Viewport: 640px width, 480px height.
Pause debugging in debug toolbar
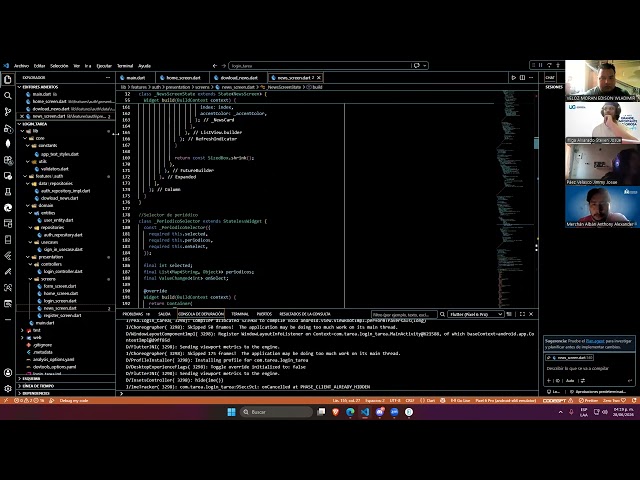(x=540, y=65)
